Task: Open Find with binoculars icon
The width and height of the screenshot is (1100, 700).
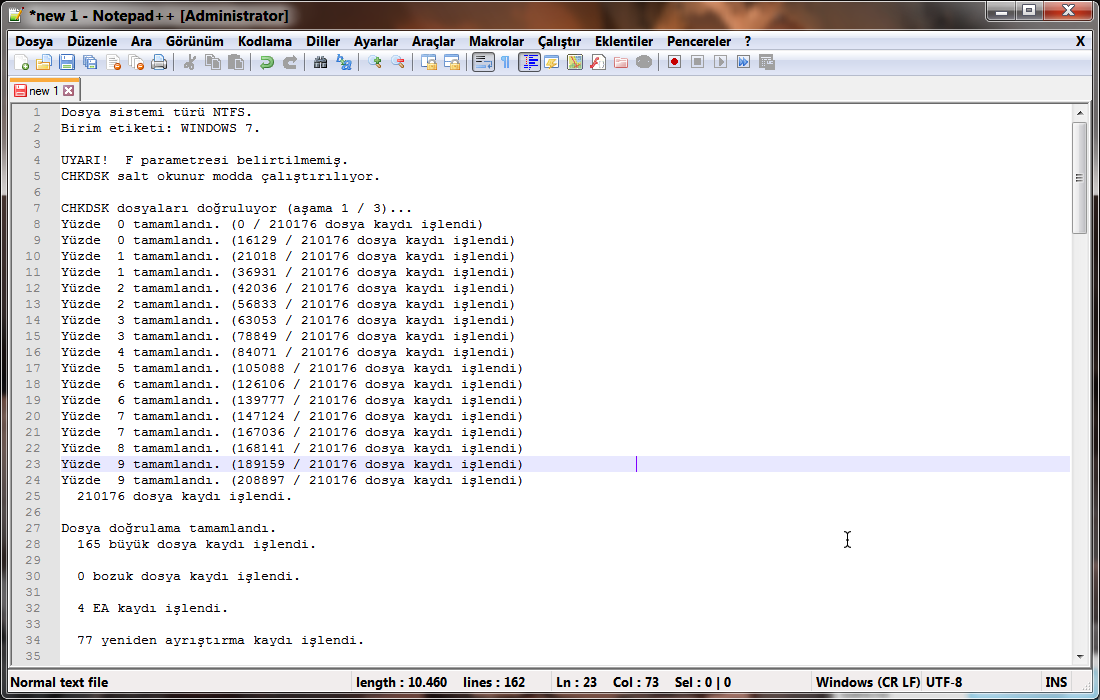Action: click(x=321, y=62)
